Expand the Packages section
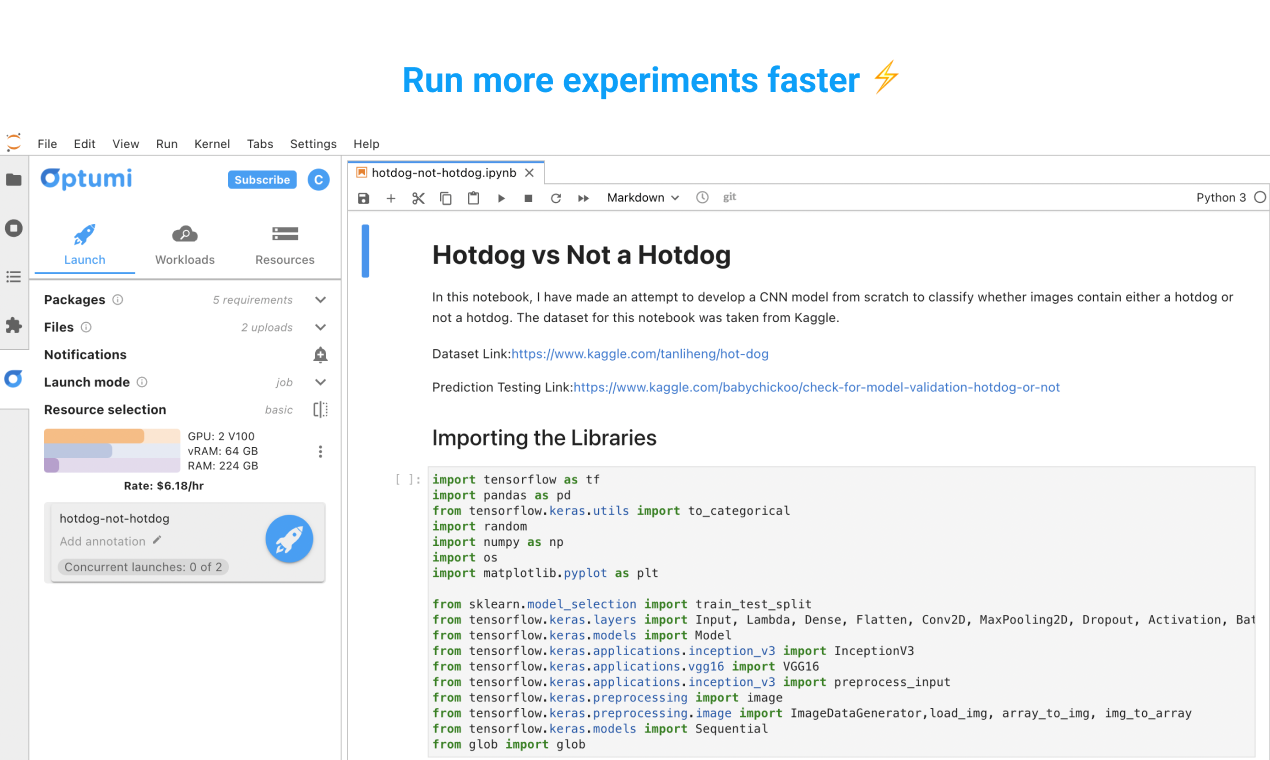This screenshot has height=760, width=1270. pyautogui.click(x=320, y=299)
